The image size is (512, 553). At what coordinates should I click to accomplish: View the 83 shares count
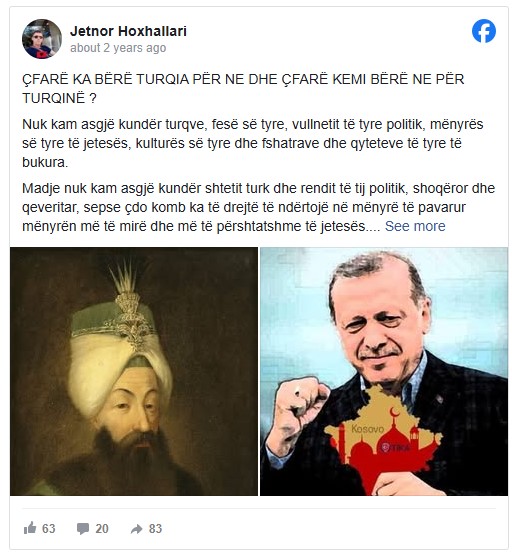pos(155,528)
